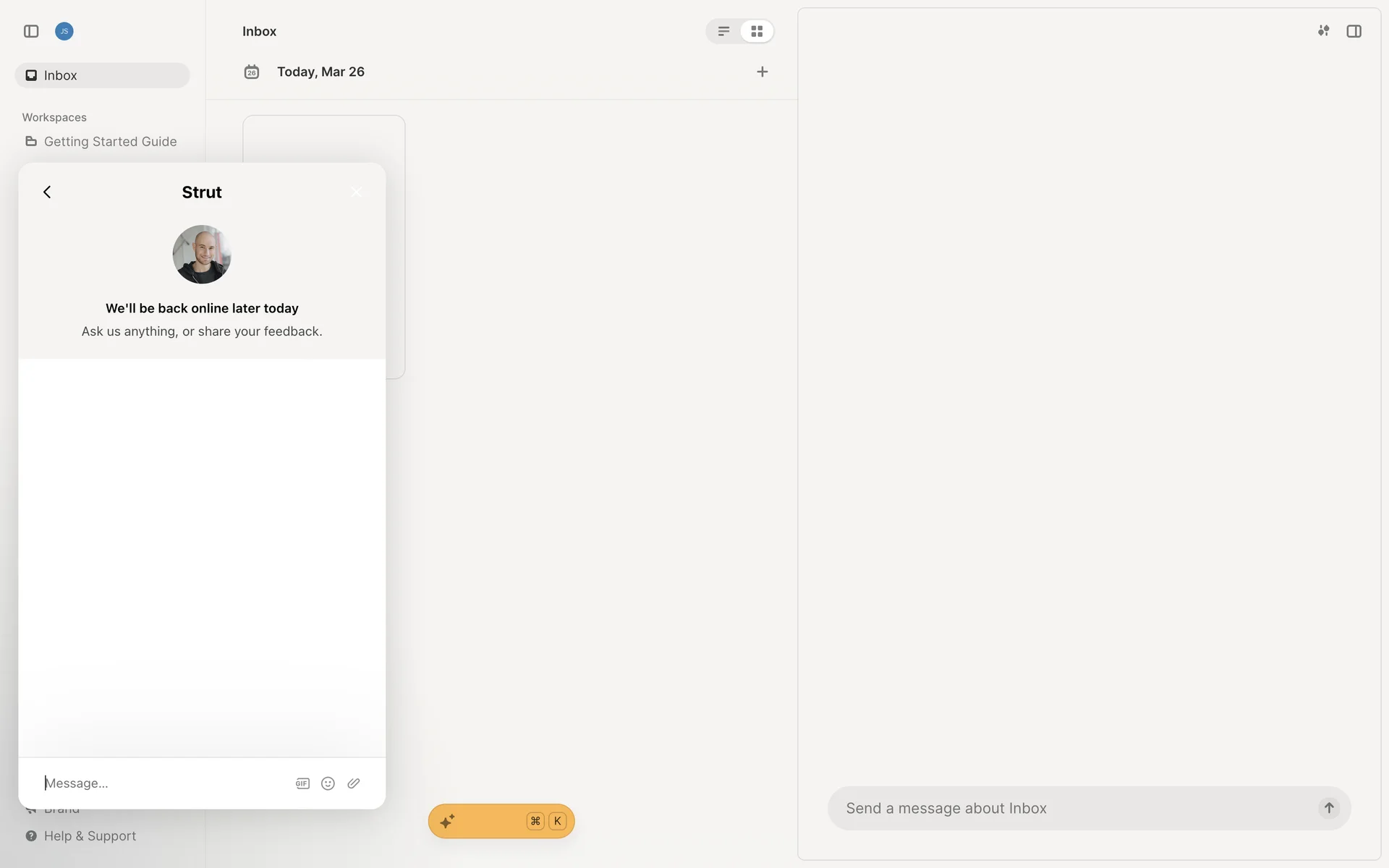This screenshot has height=868, width=1389.
Task: Click the calendar date icon
Action: (x=252, y=72)
